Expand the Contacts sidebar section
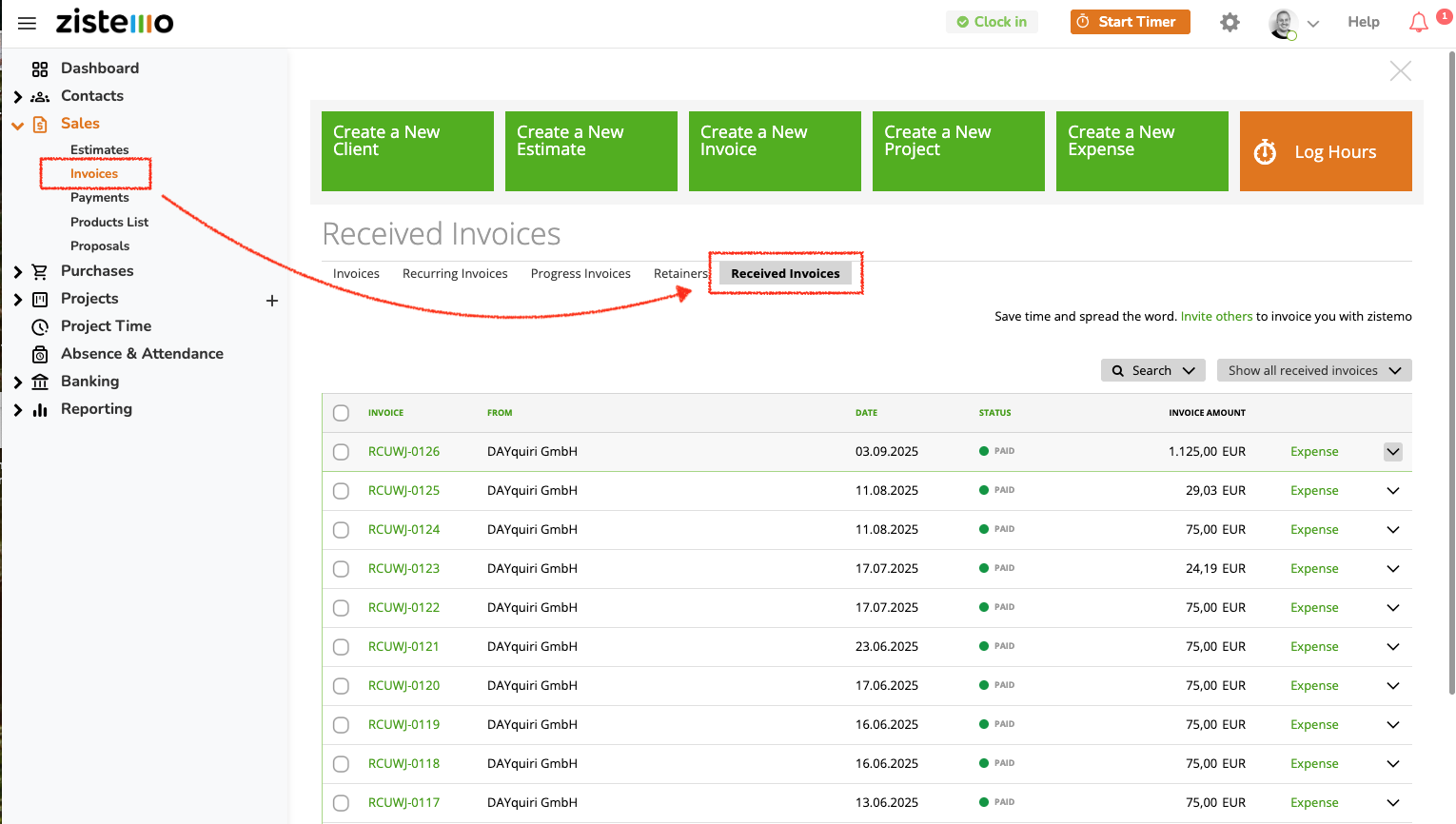 coord(18,97)
